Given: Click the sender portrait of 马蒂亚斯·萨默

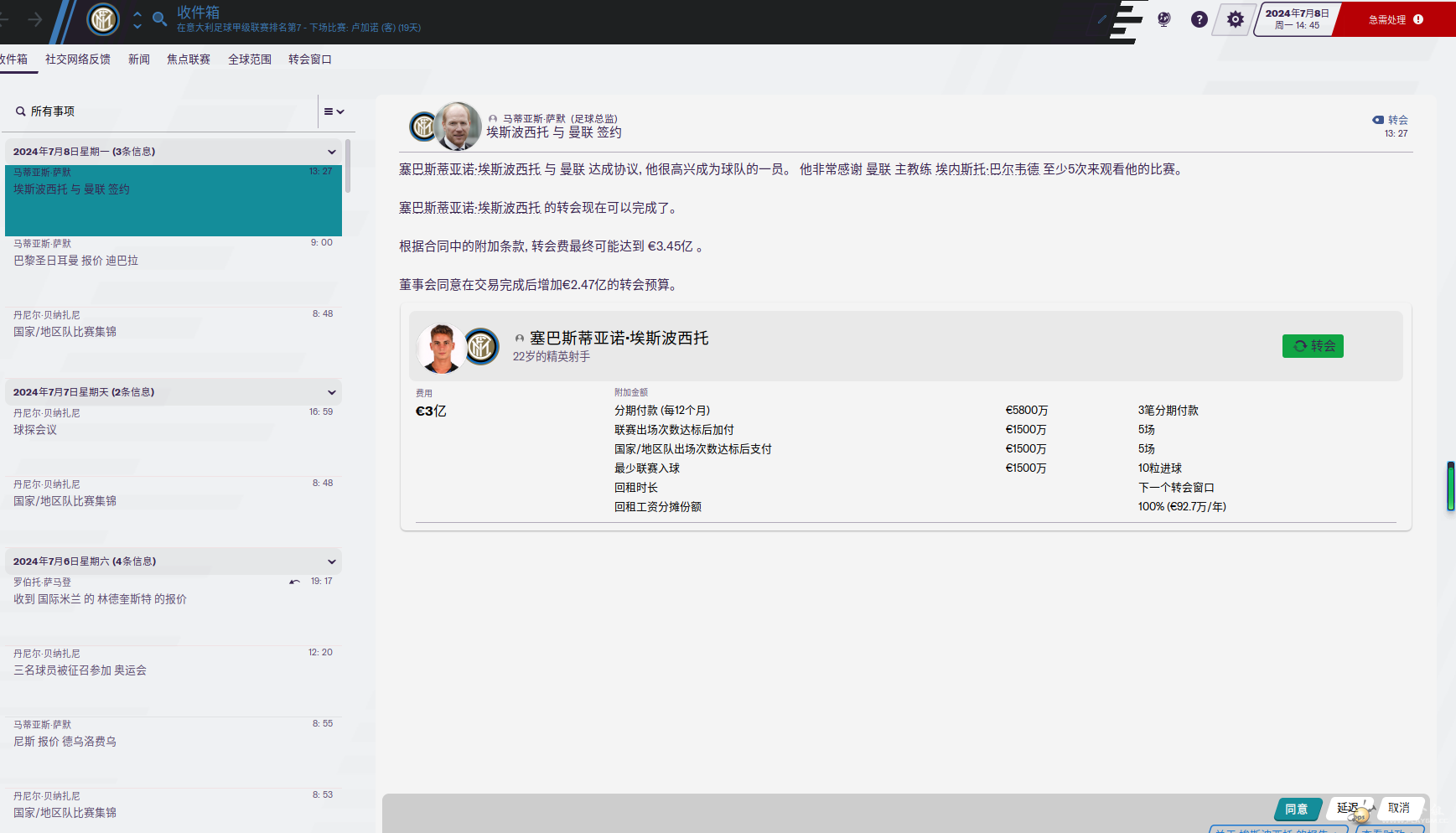Looking at the screenshot, I should (x=458, y=127).
